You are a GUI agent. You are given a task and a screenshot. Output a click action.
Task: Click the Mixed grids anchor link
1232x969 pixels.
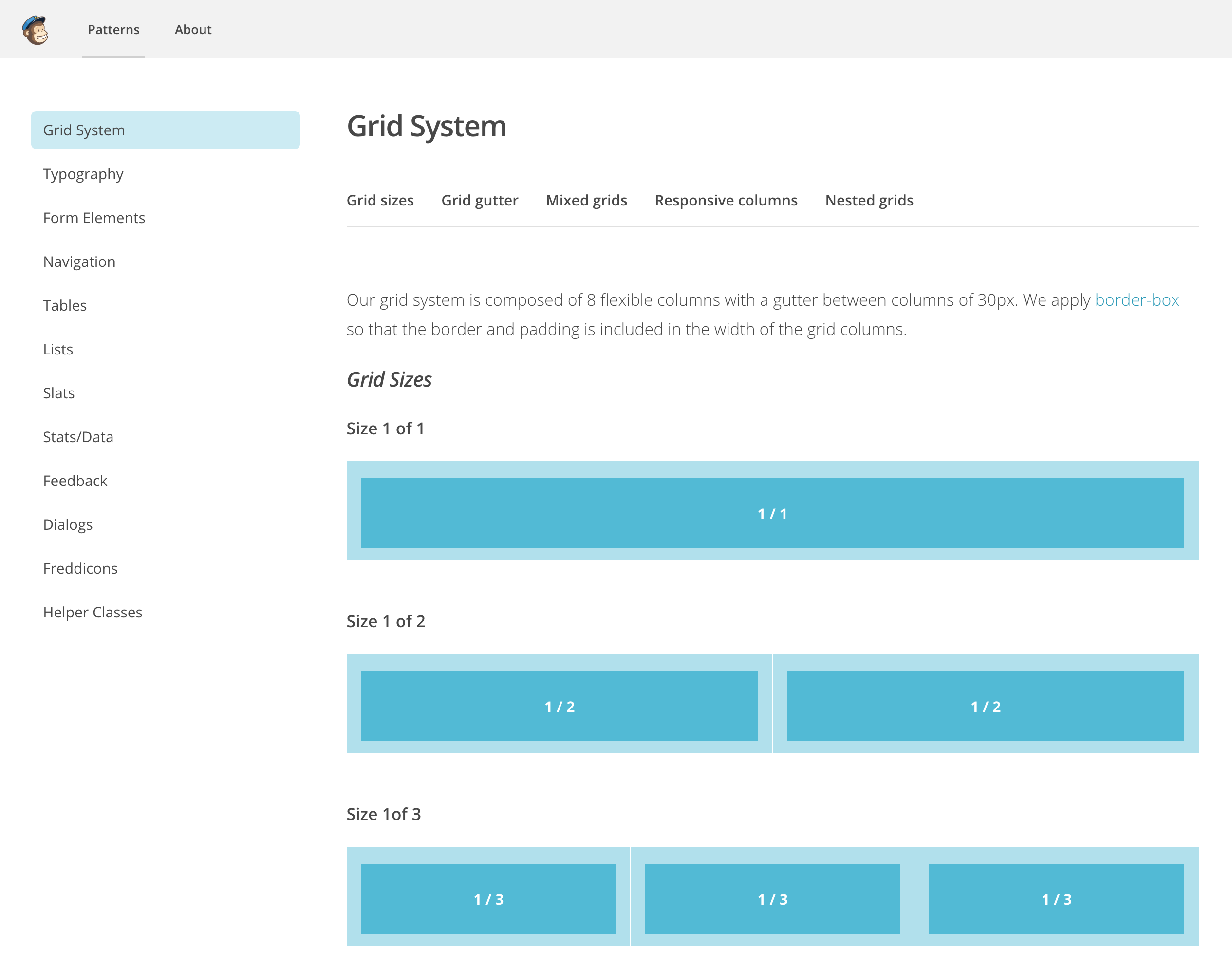tap(586, 200)
